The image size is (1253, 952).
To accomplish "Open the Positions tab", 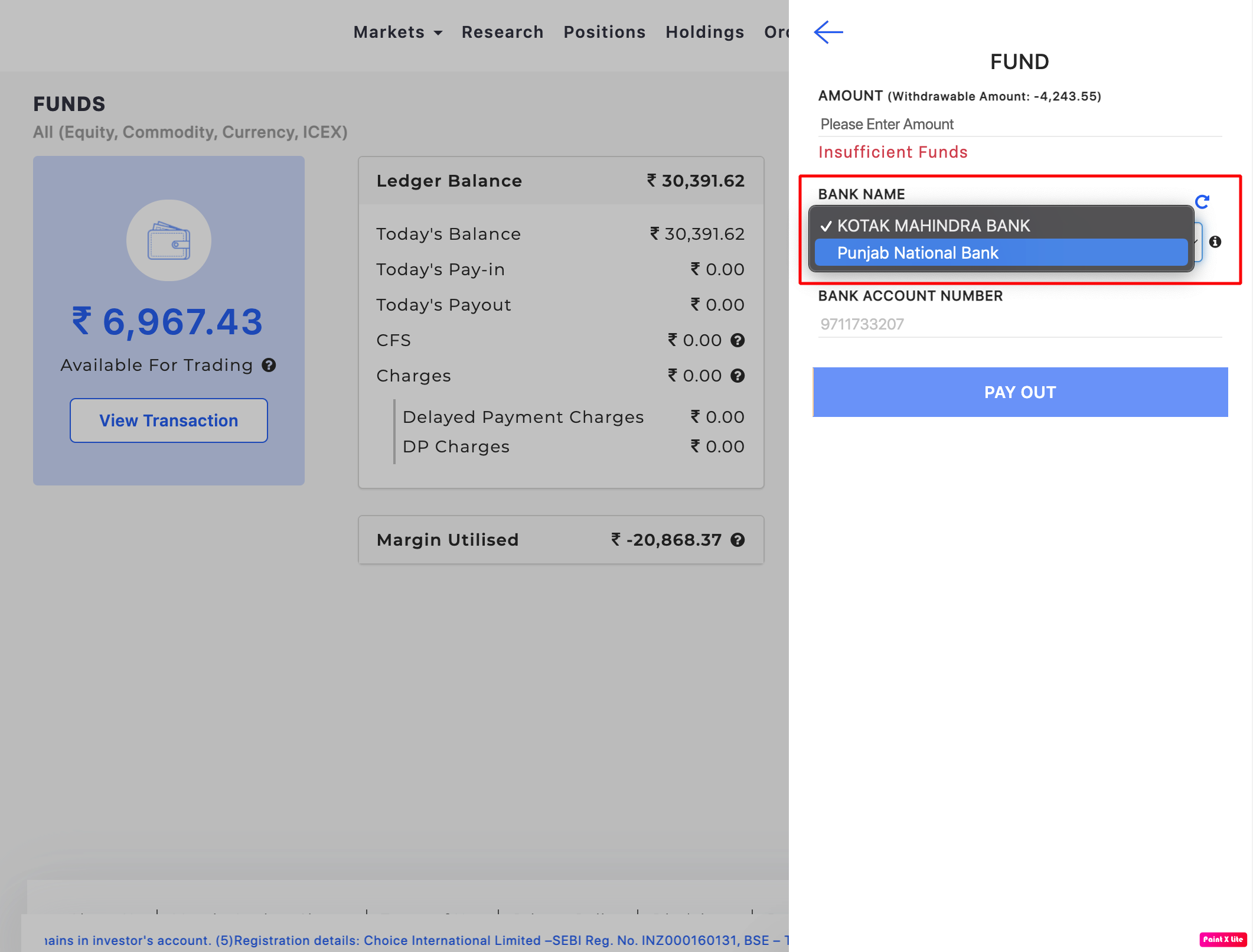I will point(605,32).
